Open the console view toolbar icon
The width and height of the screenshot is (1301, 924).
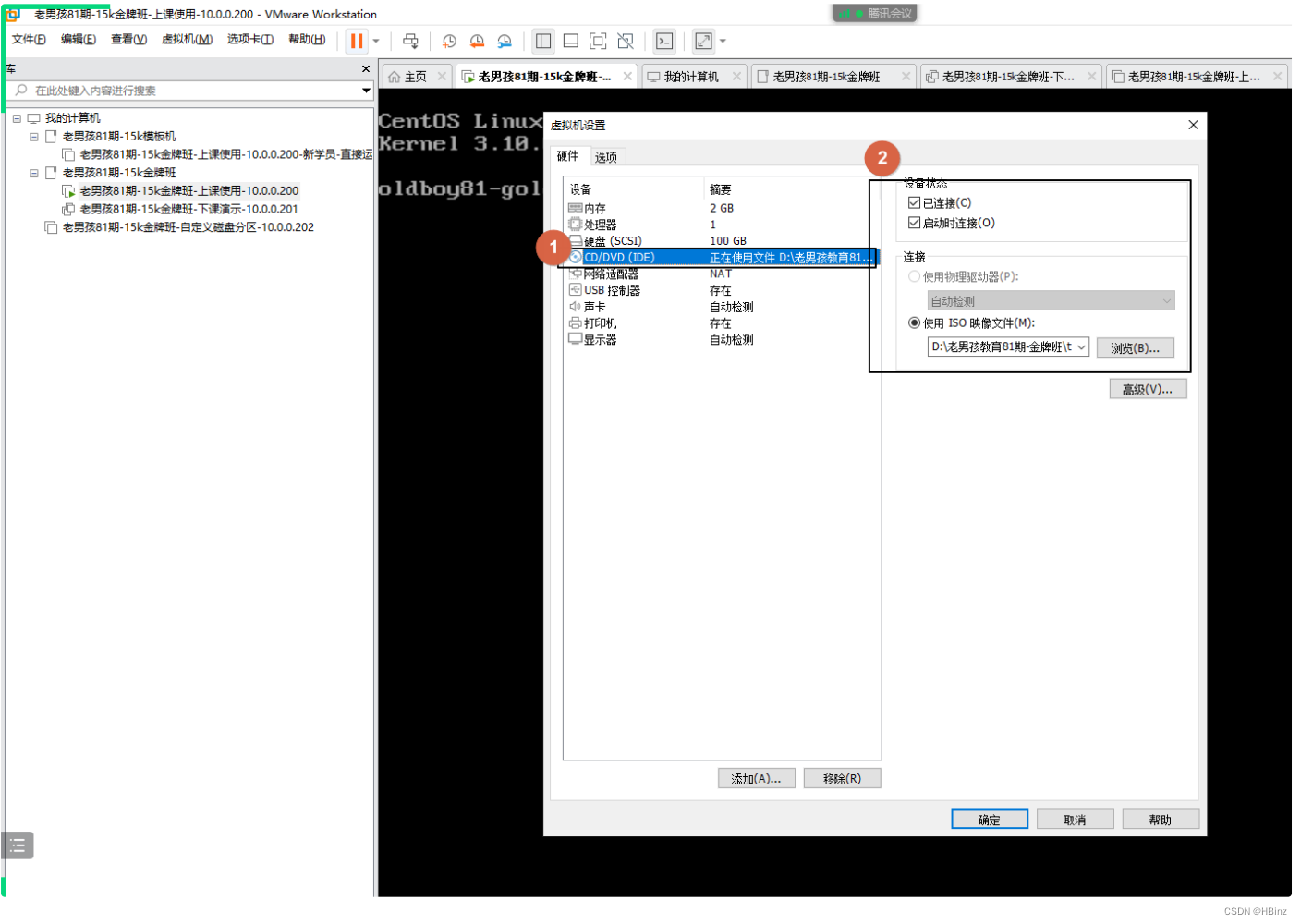coord(664,41)
